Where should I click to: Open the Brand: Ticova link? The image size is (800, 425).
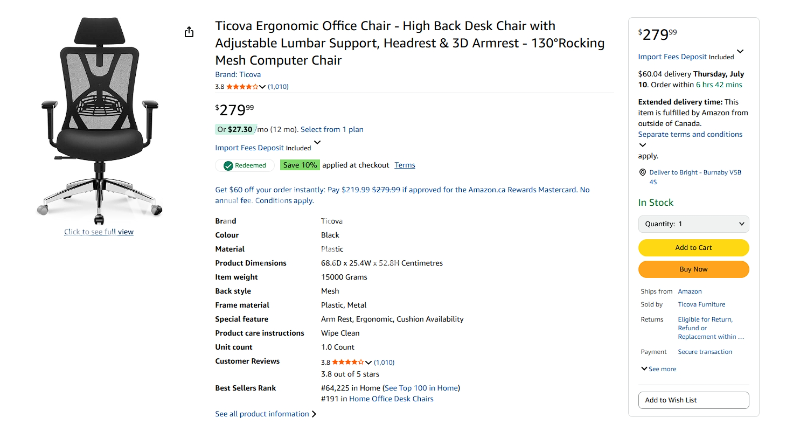[x=238, y=74]
